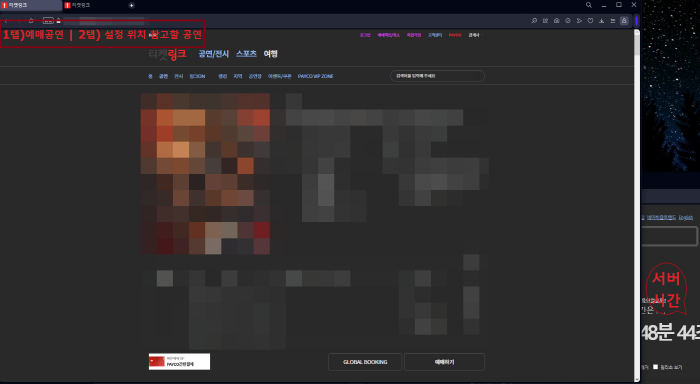Viewport: 700px width, 384px height.
Task: Click the URL input box in background window
Action: 670,236
